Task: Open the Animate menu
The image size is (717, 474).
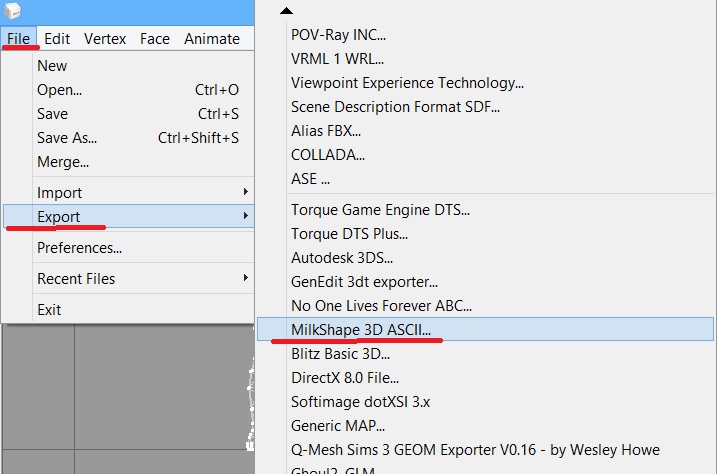Action: tap(211, 39)
